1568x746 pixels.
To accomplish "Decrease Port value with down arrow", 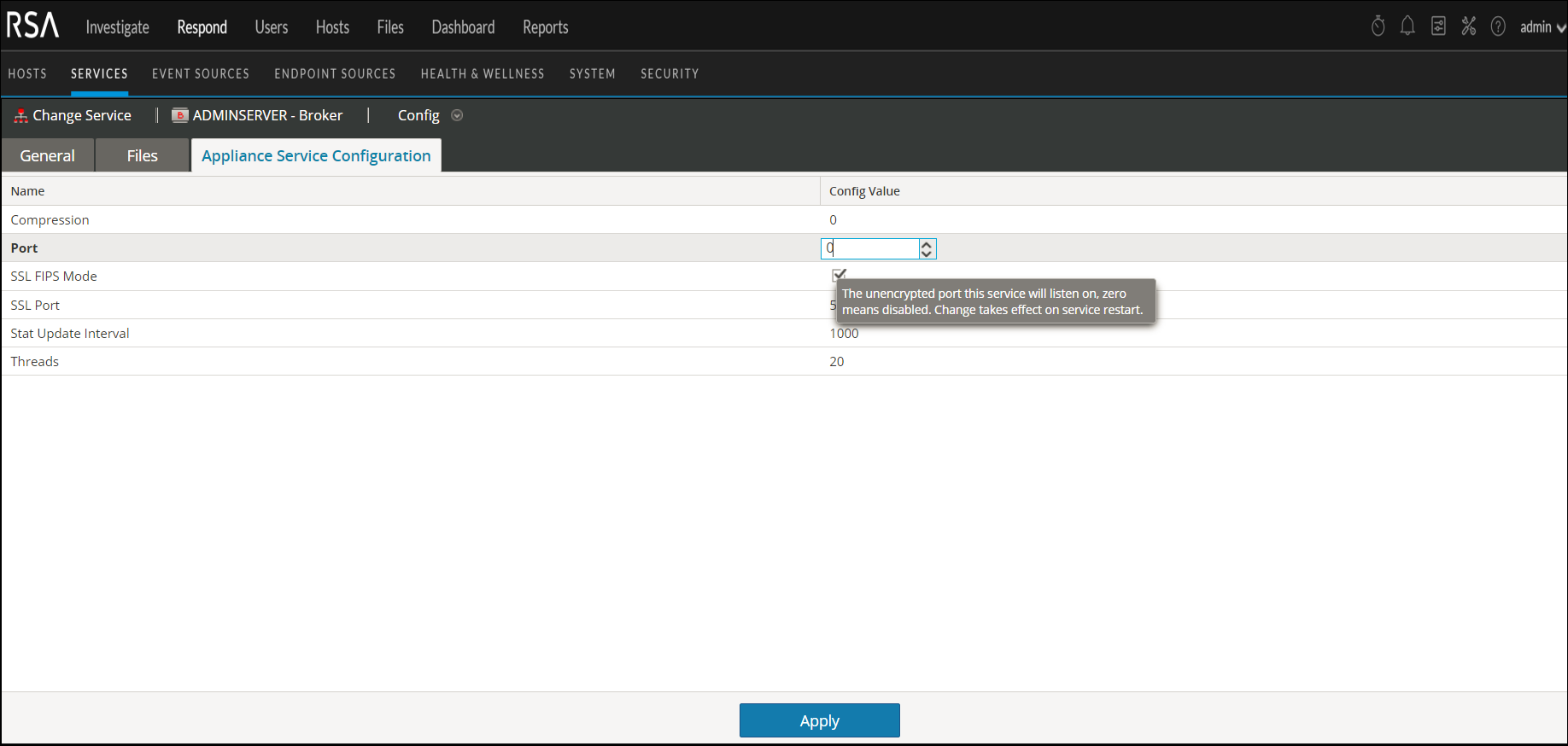I will (927, 254).
